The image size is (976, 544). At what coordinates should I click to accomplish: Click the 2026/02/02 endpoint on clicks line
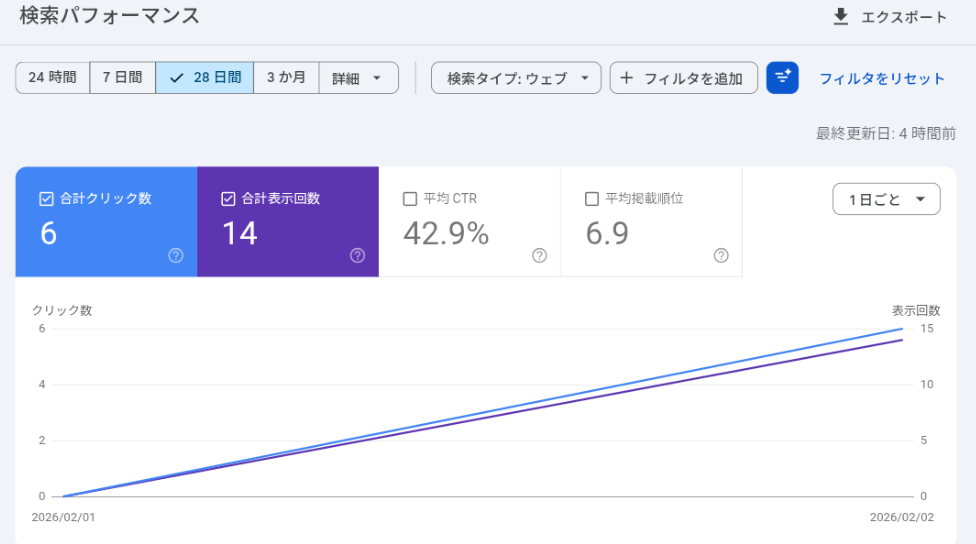[902, 329]
